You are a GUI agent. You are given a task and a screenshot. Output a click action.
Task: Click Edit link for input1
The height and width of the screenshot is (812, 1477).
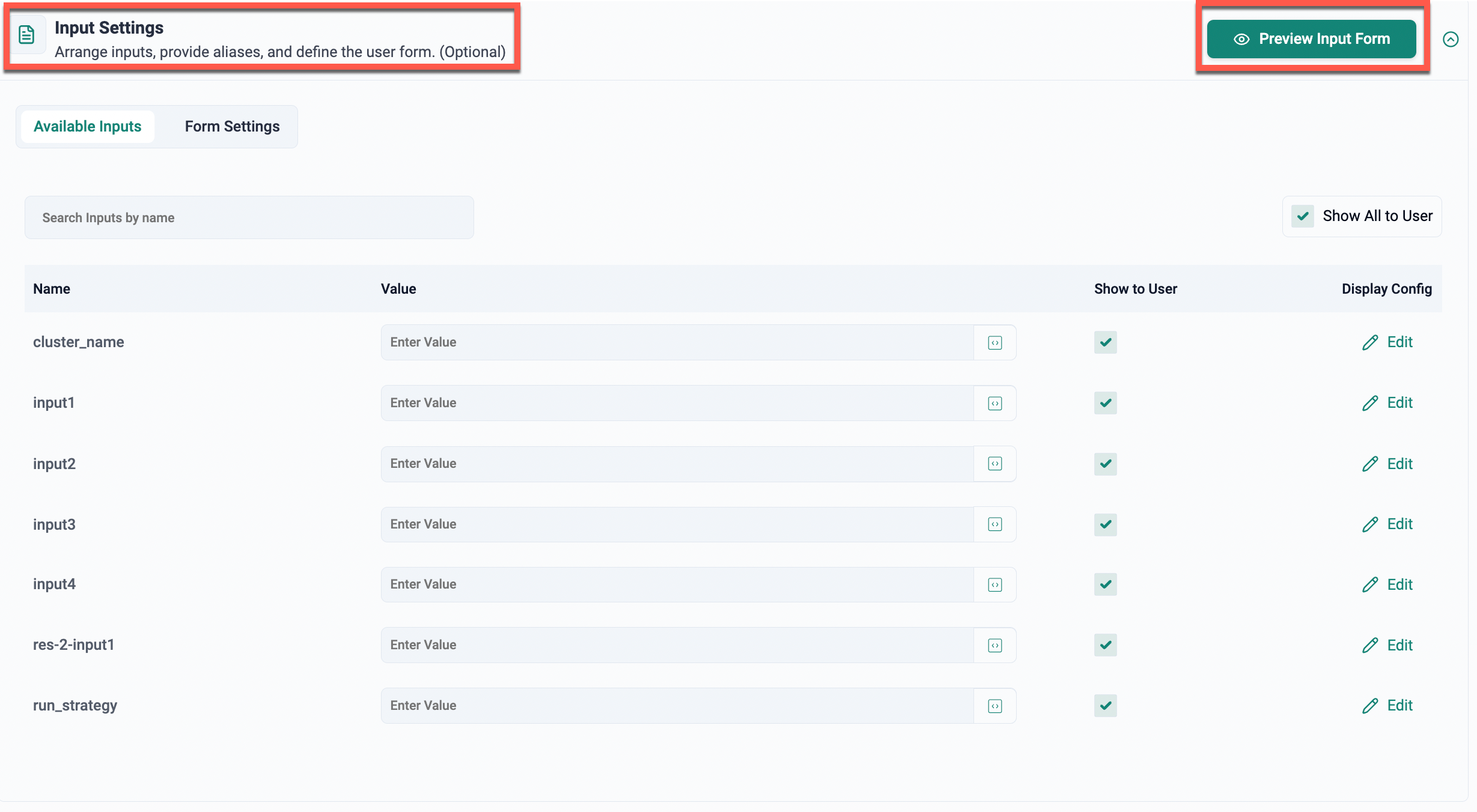click(x=1399, y=403)
